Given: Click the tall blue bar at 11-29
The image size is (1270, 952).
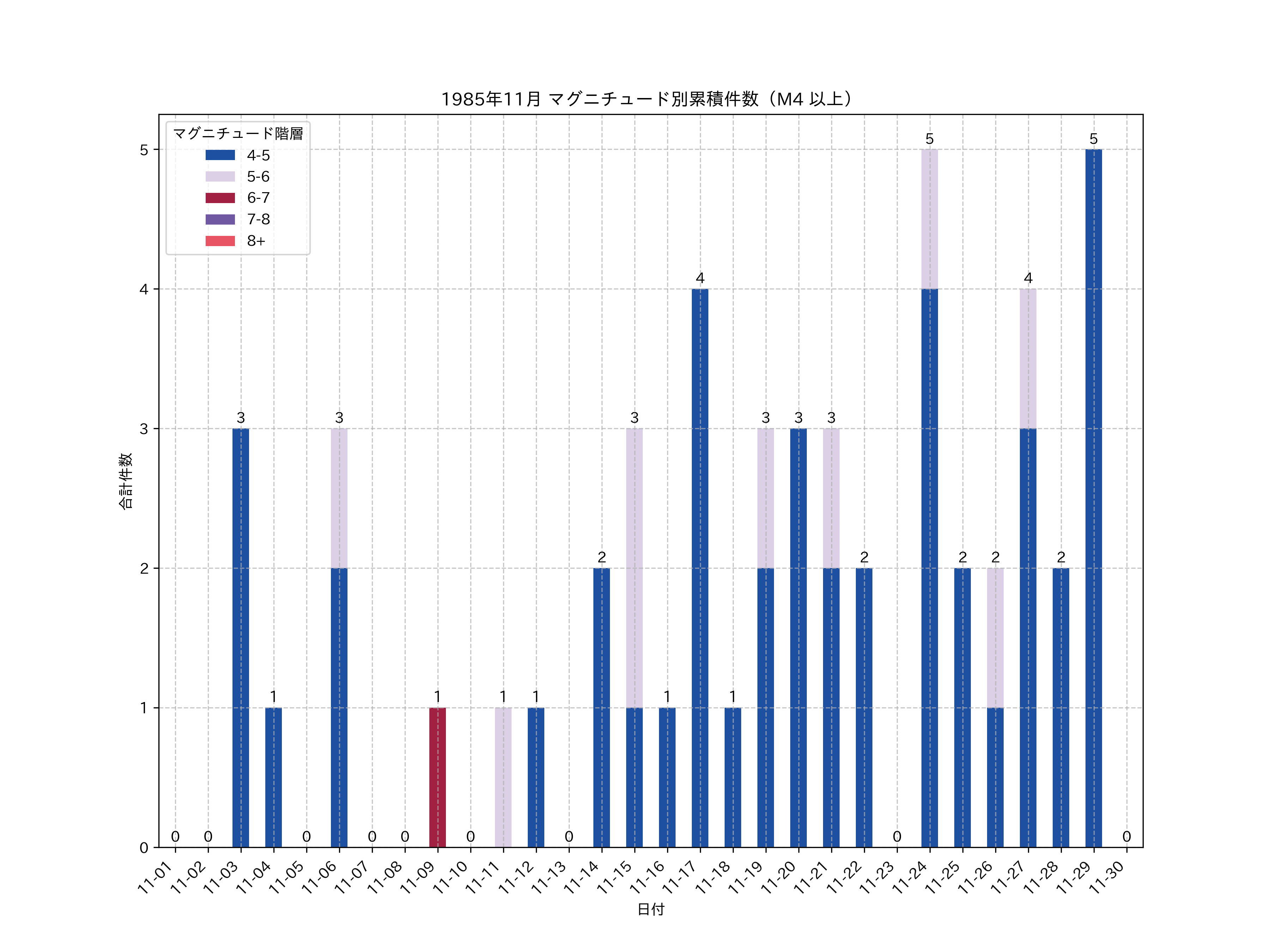Looking at the screenshot, I should coord(1093,498).
